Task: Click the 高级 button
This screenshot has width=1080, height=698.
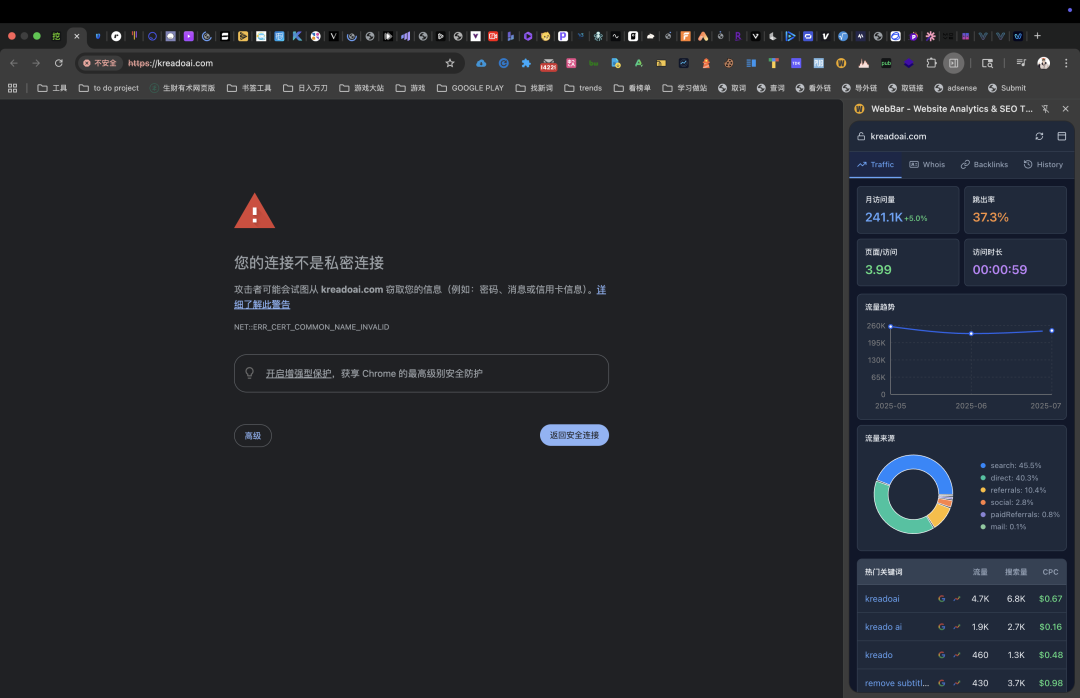Action: pyautogui.click(x=253, y=435)
